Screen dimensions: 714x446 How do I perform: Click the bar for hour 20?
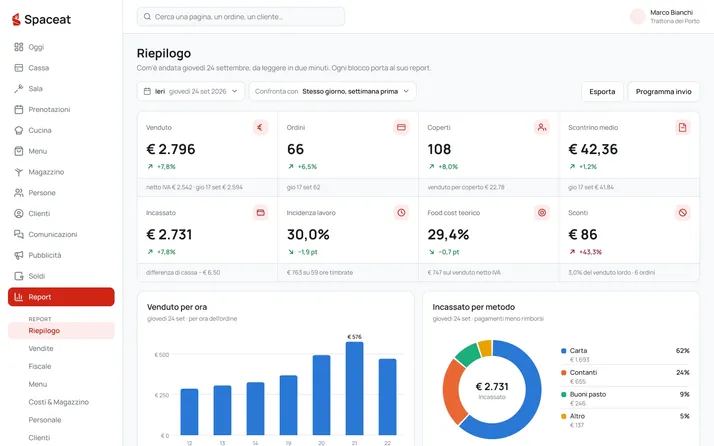(321, 395)
